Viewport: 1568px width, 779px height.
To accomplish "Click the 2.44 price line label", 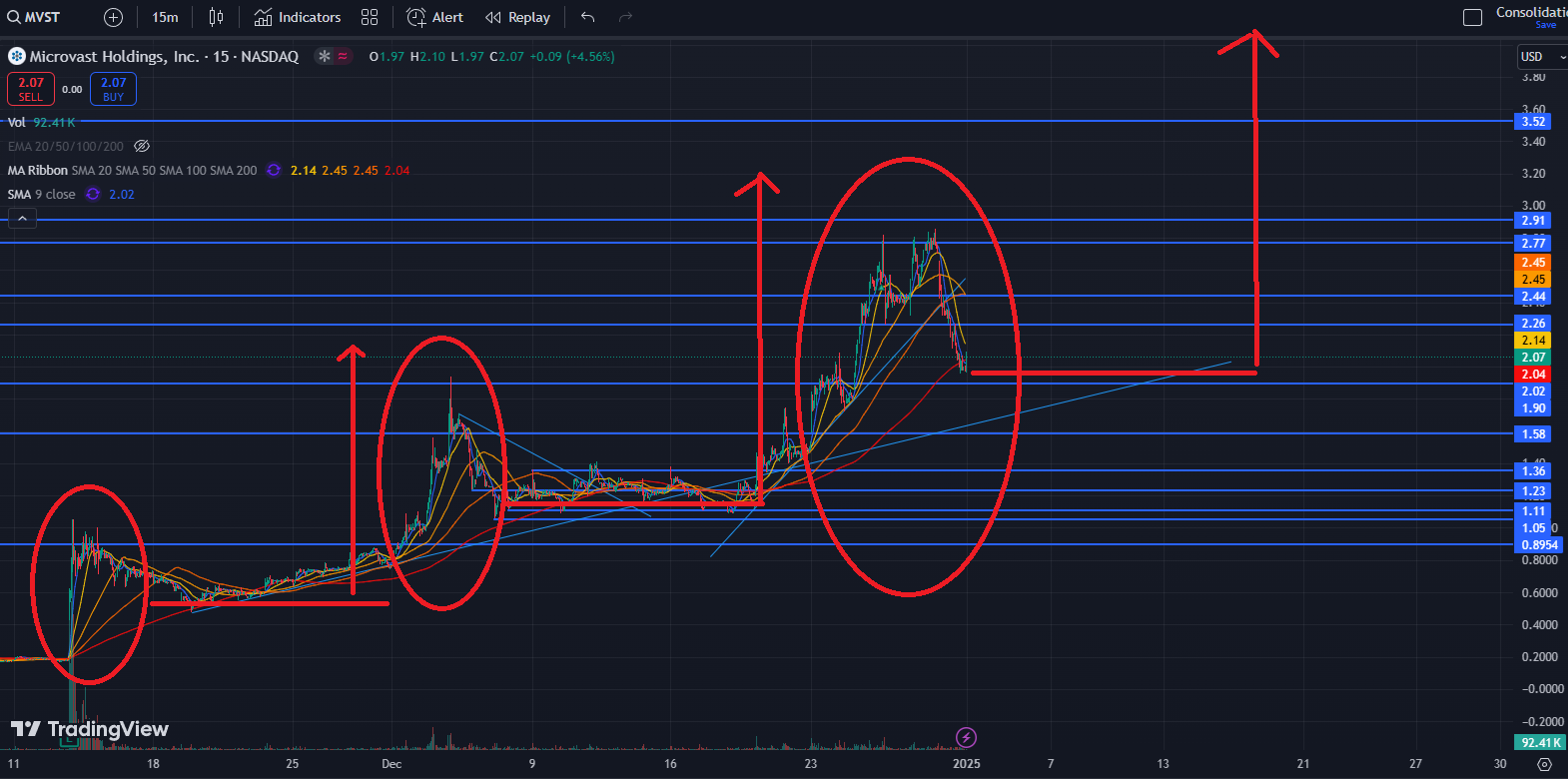I will coord(1533,297).
